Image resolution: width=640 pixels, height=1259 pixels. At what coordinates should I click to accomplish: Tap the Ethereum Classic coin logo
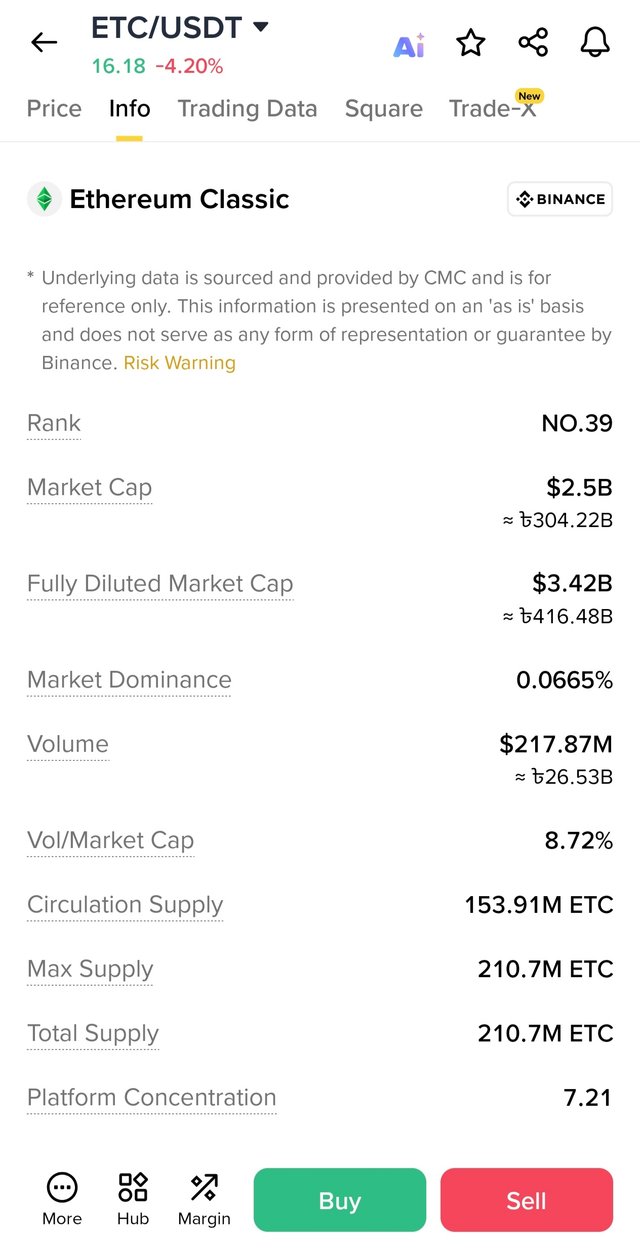44,199
